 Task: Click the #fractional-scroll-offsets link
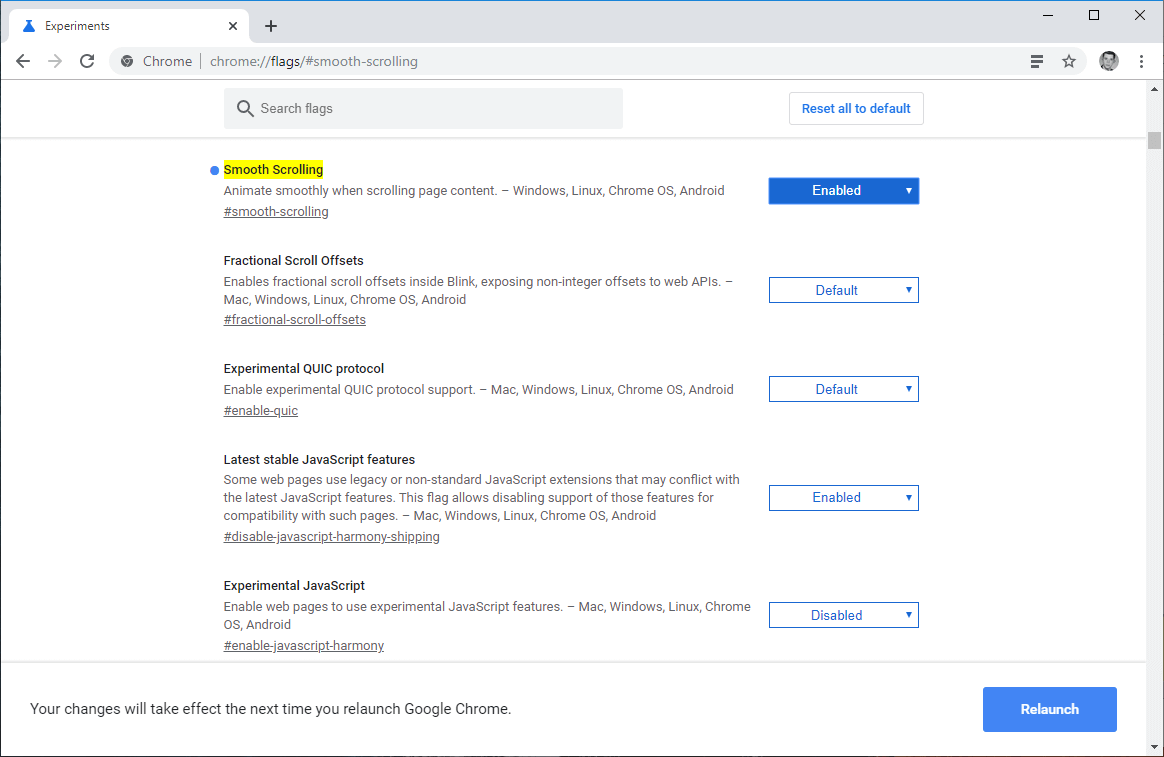(x=295, y=320)
